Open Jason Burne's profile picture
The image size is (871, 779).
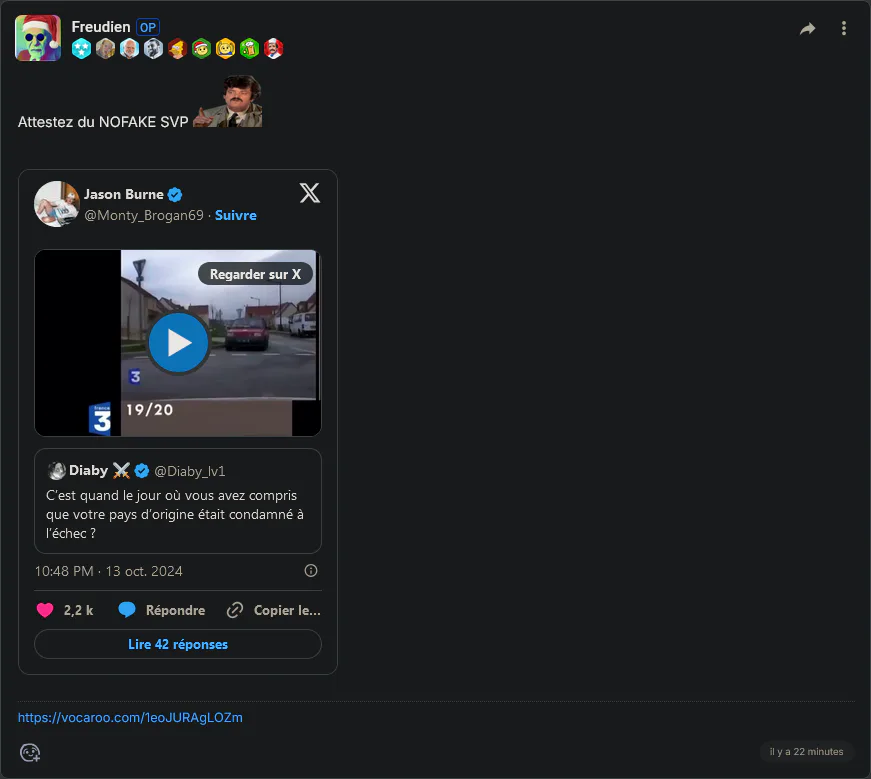click(x=57, y=204)
